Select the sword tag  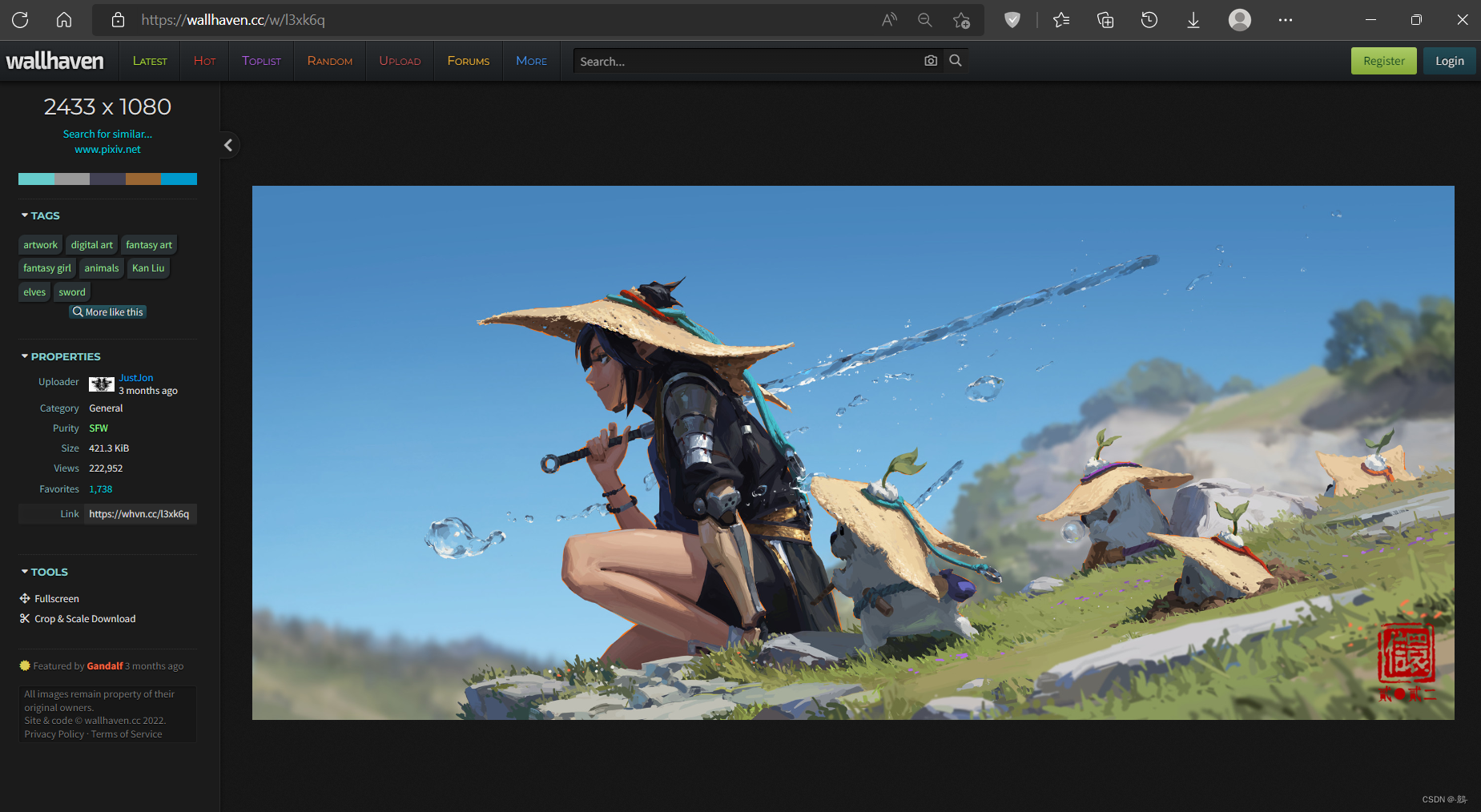click(72, 291)
